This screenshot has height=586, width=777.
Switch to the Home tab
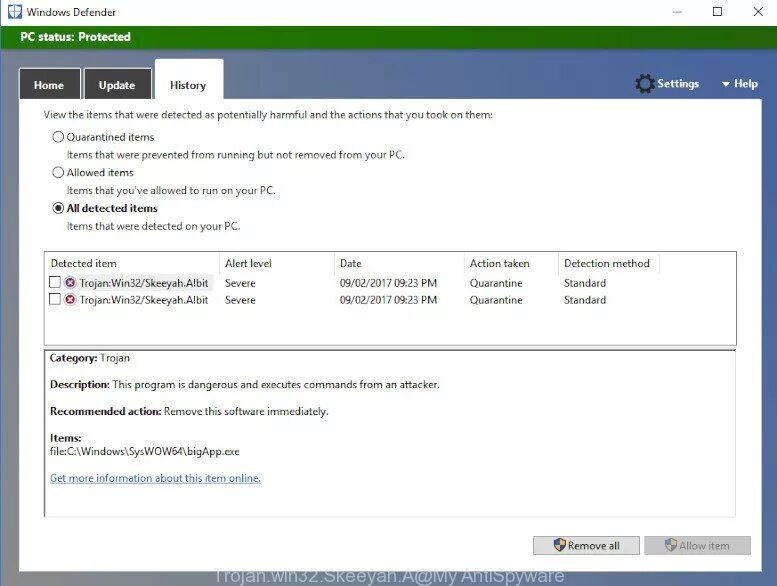(x=49, y=85)
